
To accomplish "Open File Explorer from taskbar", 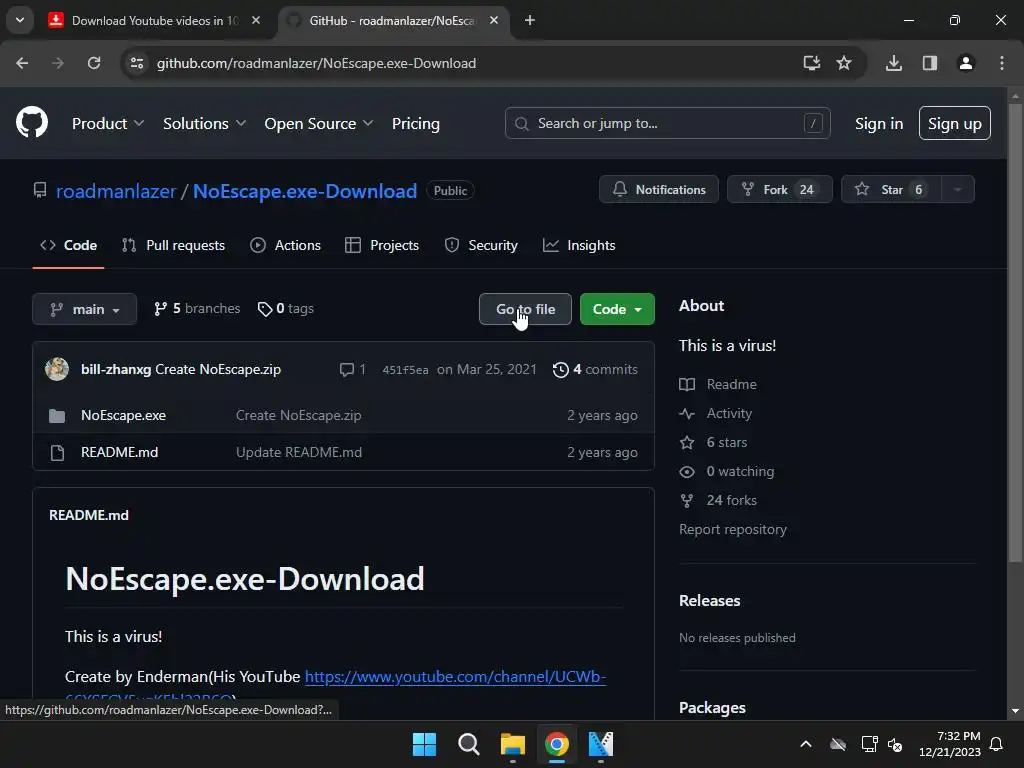I will coord(513,744).
